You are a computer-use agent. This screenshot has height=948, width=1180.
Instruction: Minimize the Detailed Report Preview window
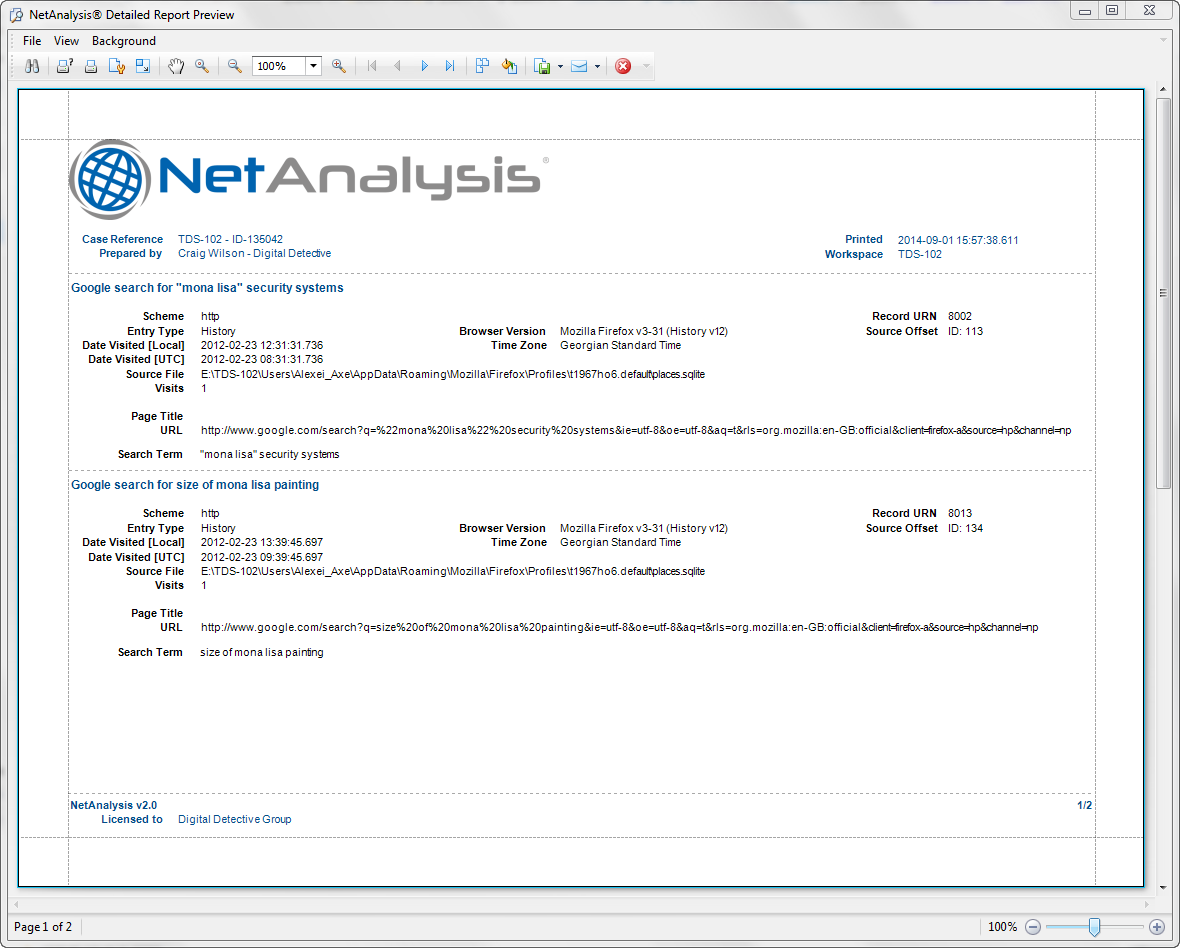coord(1086,11)
